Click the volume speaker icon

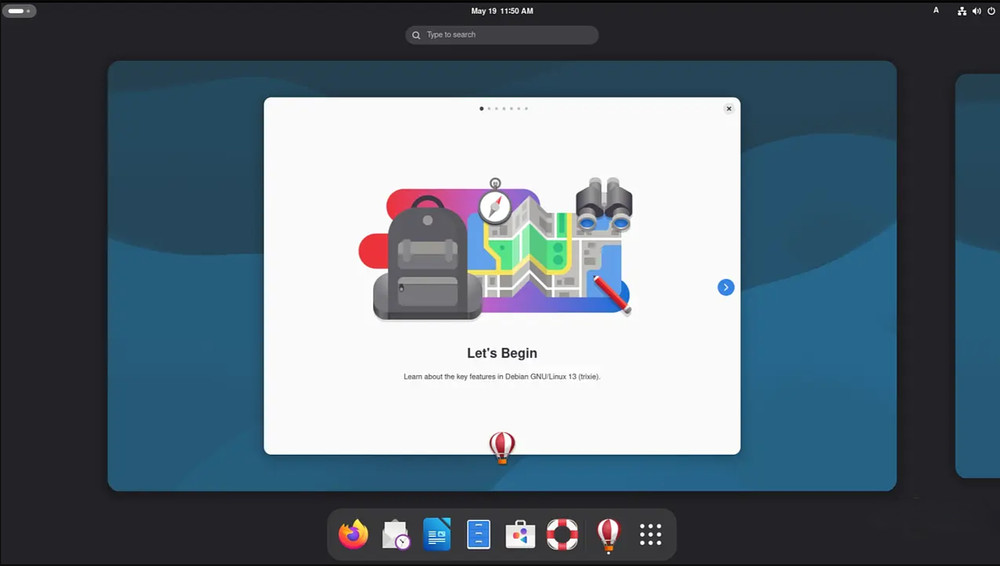click(976, 11)
